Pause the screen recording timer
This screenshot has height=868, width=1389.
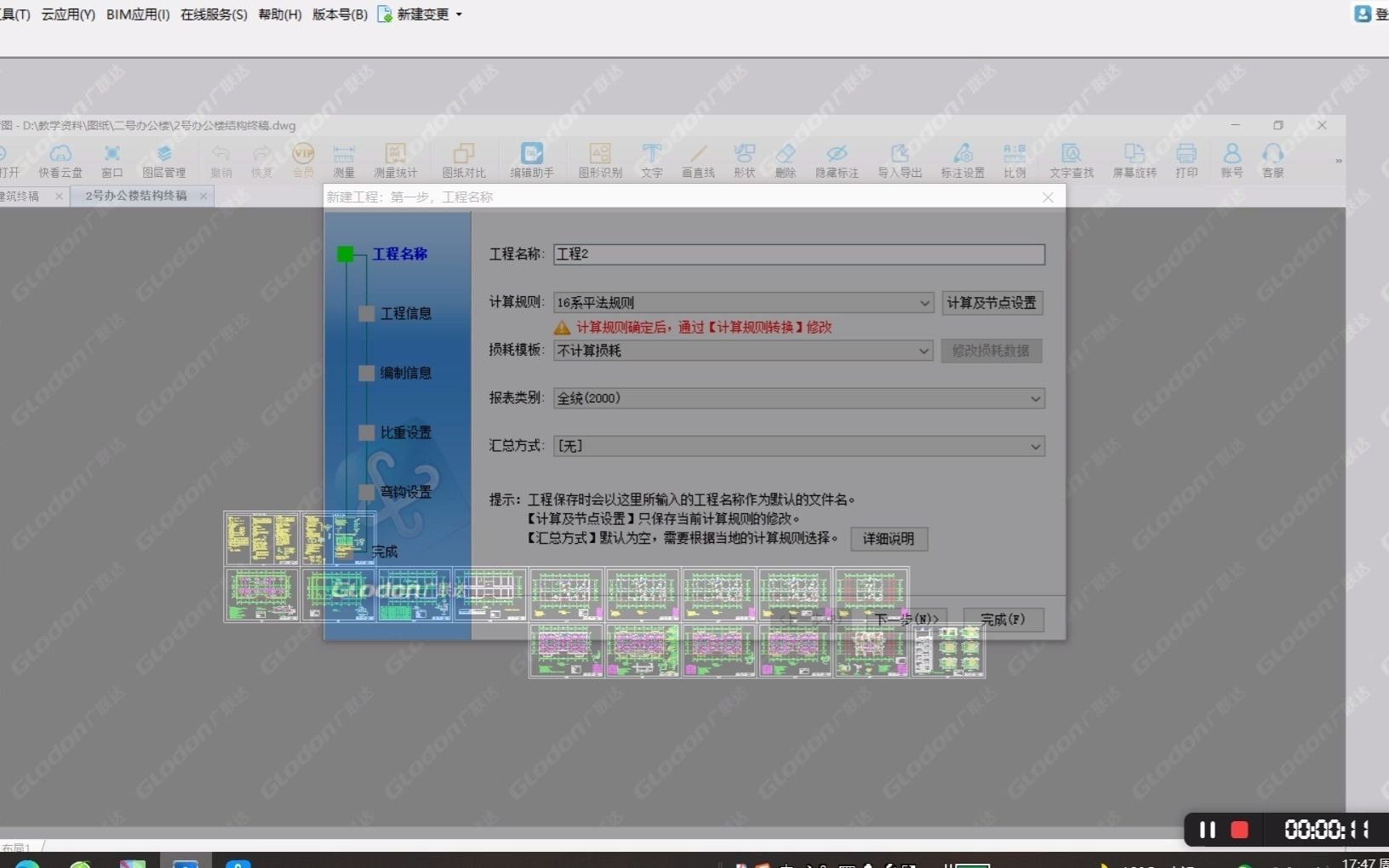tap(1207, 830)
